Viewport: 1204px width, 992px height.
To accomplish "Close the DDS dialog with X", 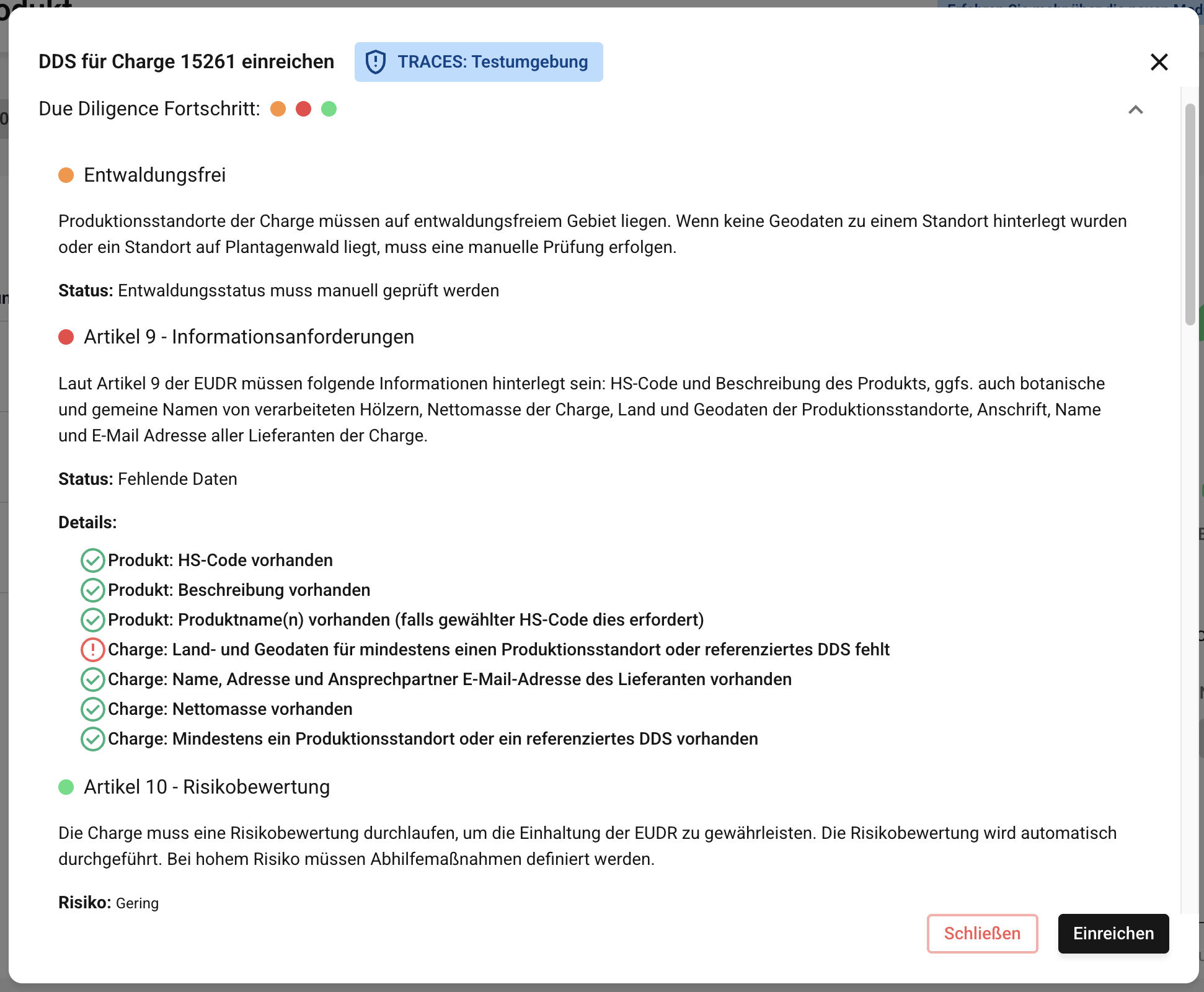I will [x=1159, y=62].
